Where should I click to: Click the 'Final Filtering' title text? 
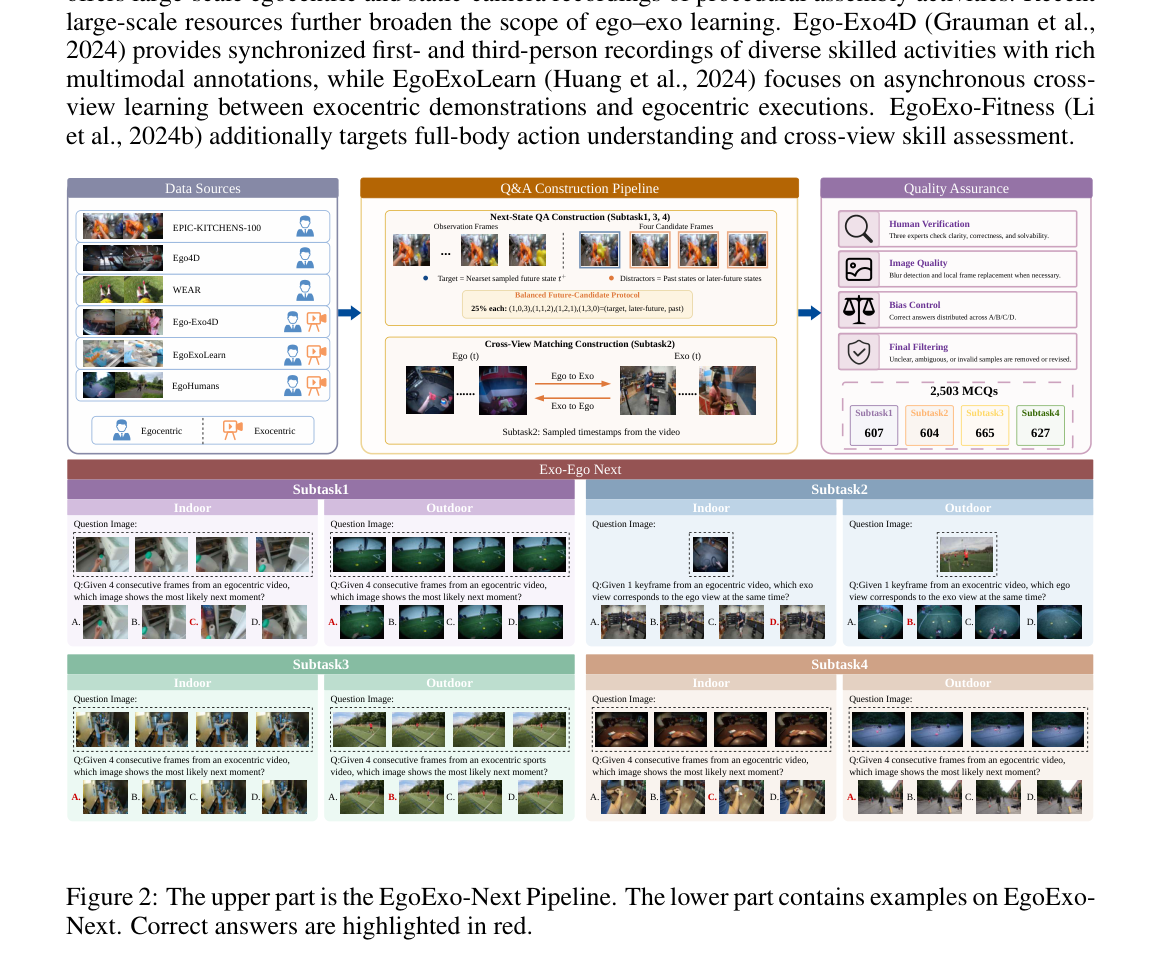tap(918, 347)
